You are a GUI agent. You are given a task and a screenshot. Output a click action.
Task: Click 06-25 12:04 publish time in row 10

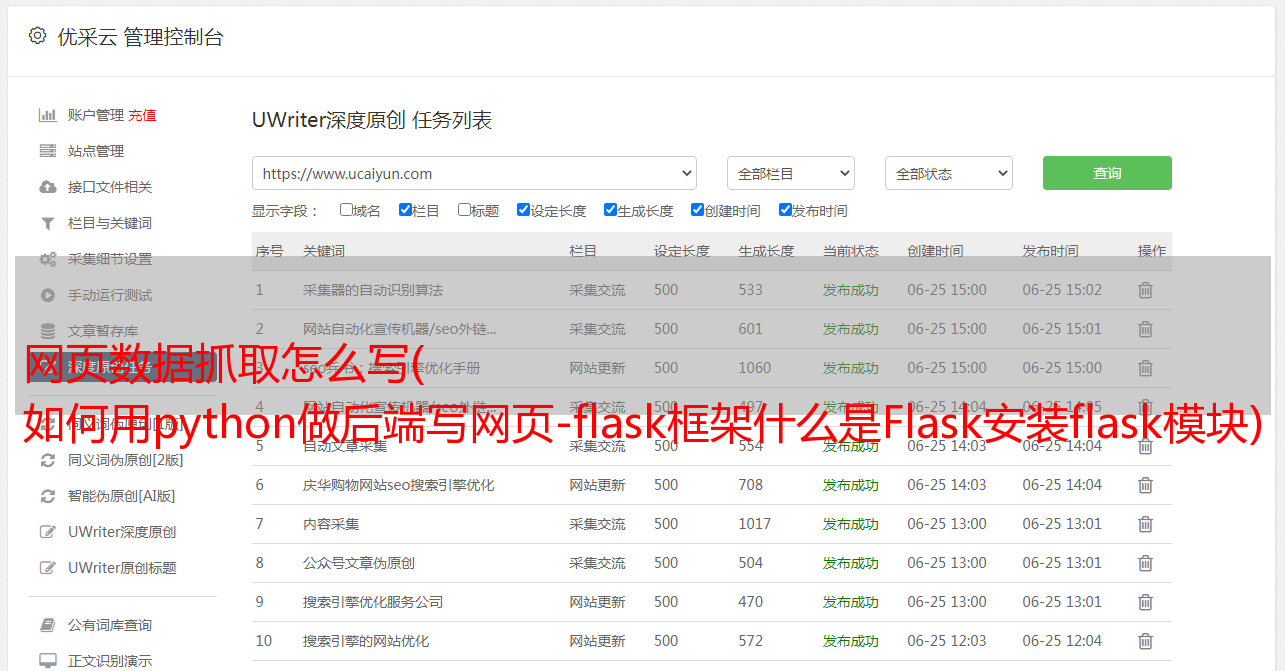click(1062, 641)
